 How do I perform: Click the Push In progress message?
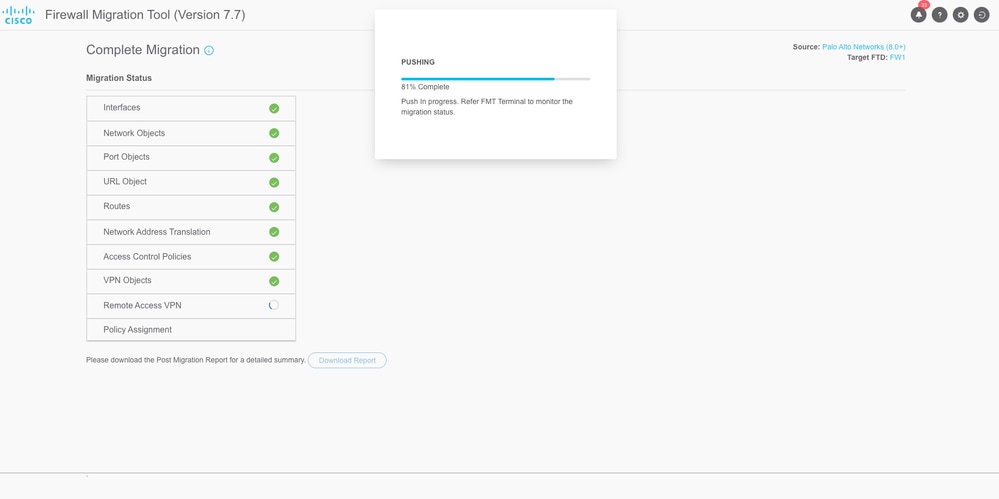(x=487, y=106)
